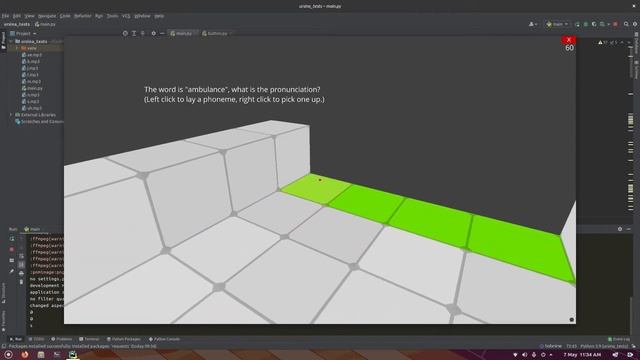Screen dimensions: 640x360
Task: Open the Project panel gear settings
Action: tap(153, 33)
